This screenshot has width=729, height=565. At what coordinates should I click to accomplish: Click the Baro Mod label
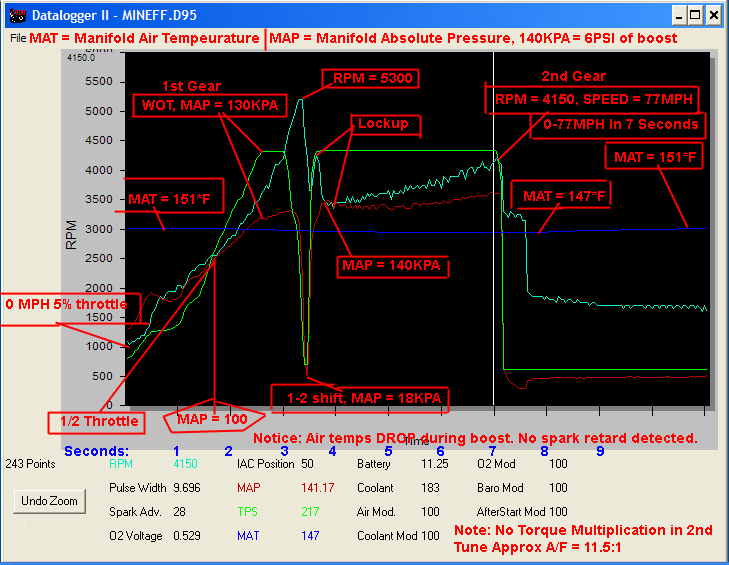click(500, 488)
